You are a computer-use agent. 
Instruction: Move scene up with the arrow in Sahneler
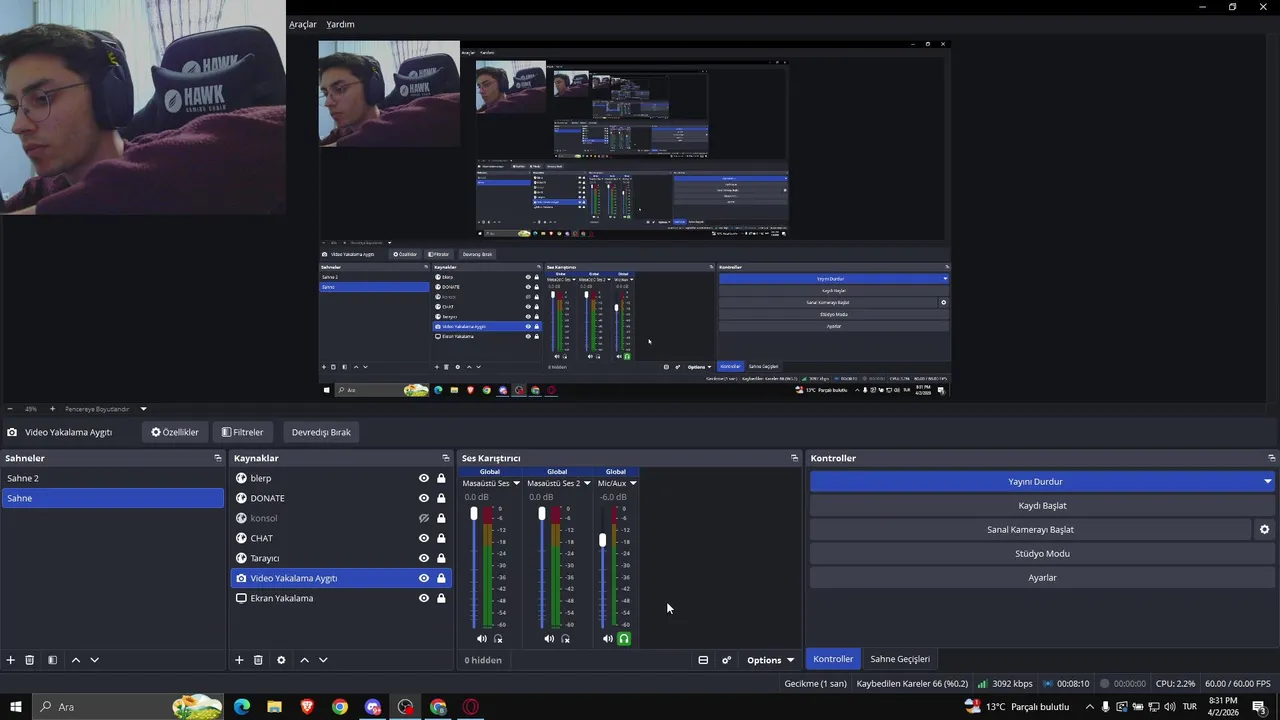tap(75, 660)
